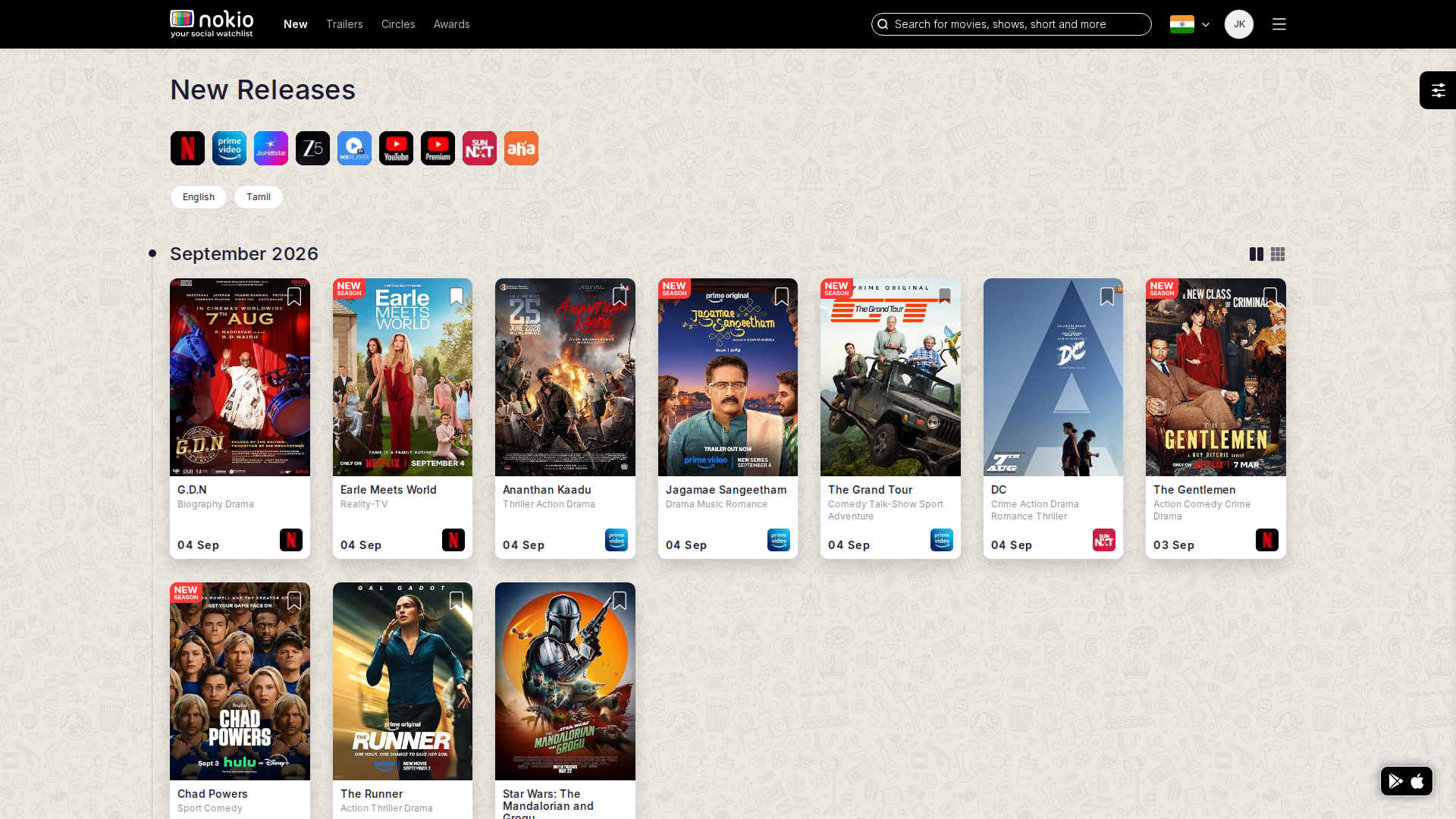The height and width of the screenshot is (819, 1456).
Task: Filter by MX Player service
Action: tap(354, 149)
